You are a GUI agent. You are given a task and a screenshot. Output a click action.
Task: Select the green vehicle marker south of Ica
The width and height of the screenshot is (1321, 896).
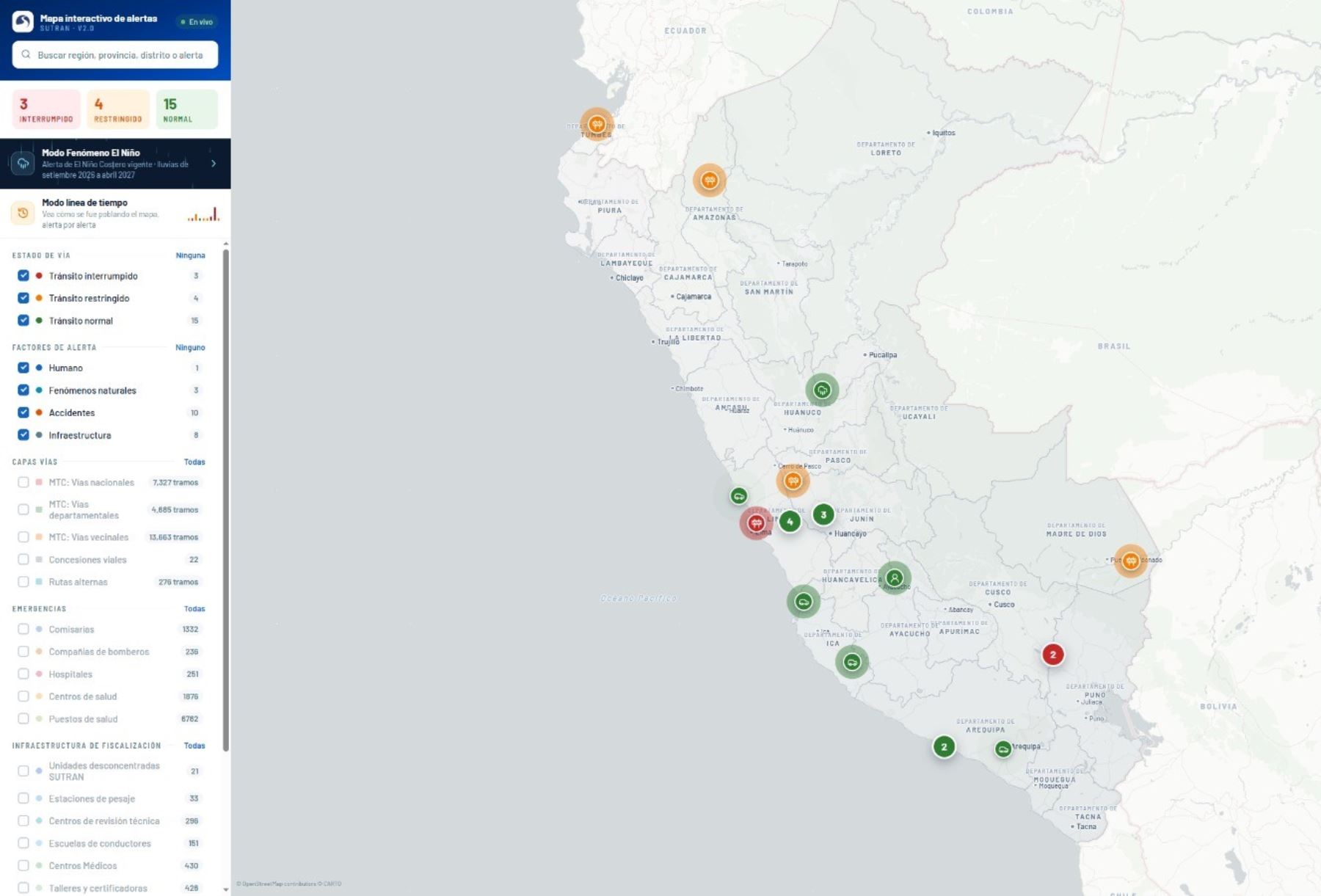click(852, 662)
